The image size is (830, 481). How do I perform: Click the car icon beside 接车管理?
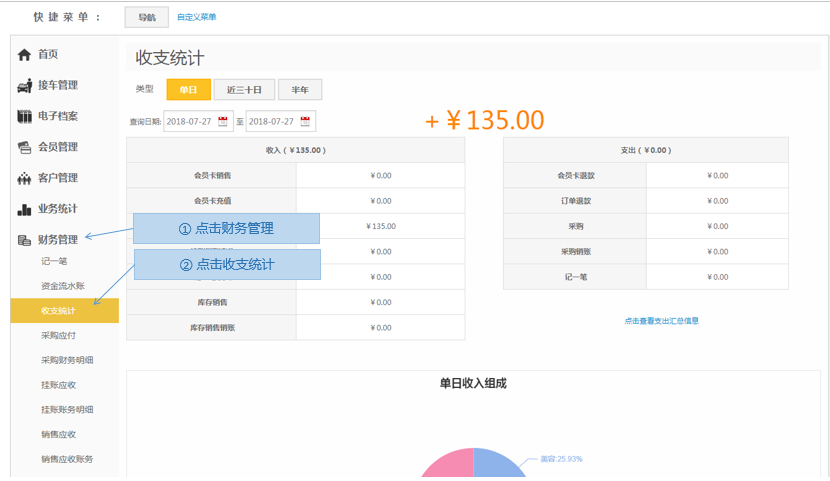click(x=25, y=86)
